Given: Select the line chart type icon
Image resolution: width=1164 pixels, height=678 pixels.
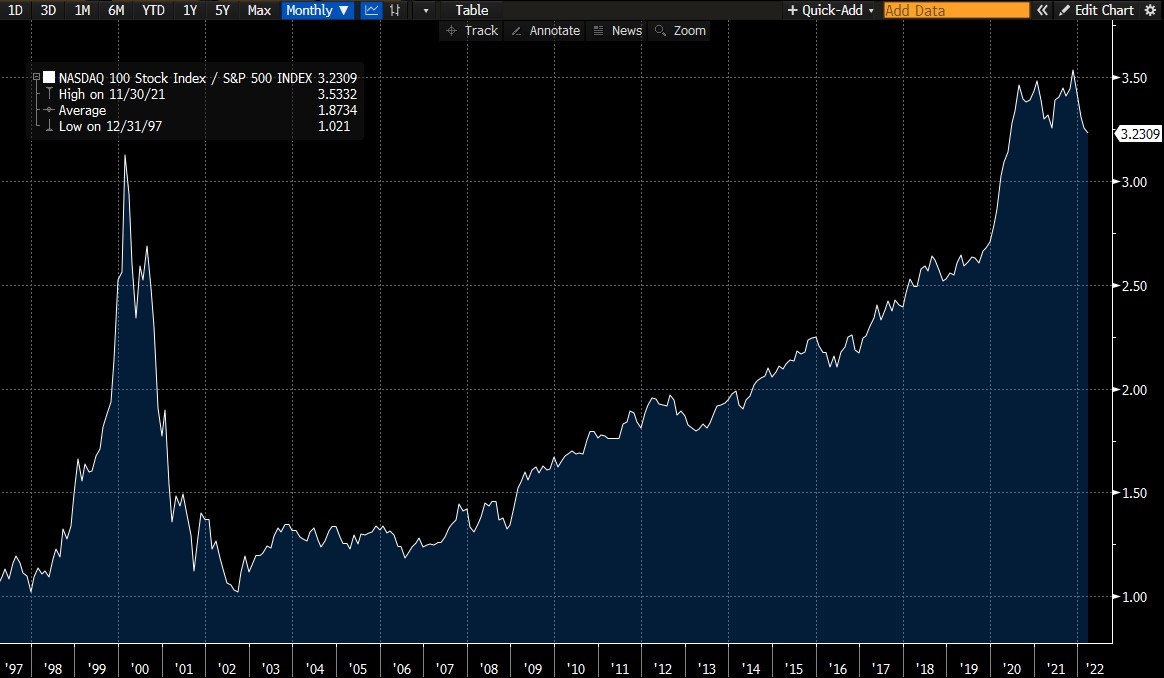Looking at the screenshot, I should click(x=371, y=10).
